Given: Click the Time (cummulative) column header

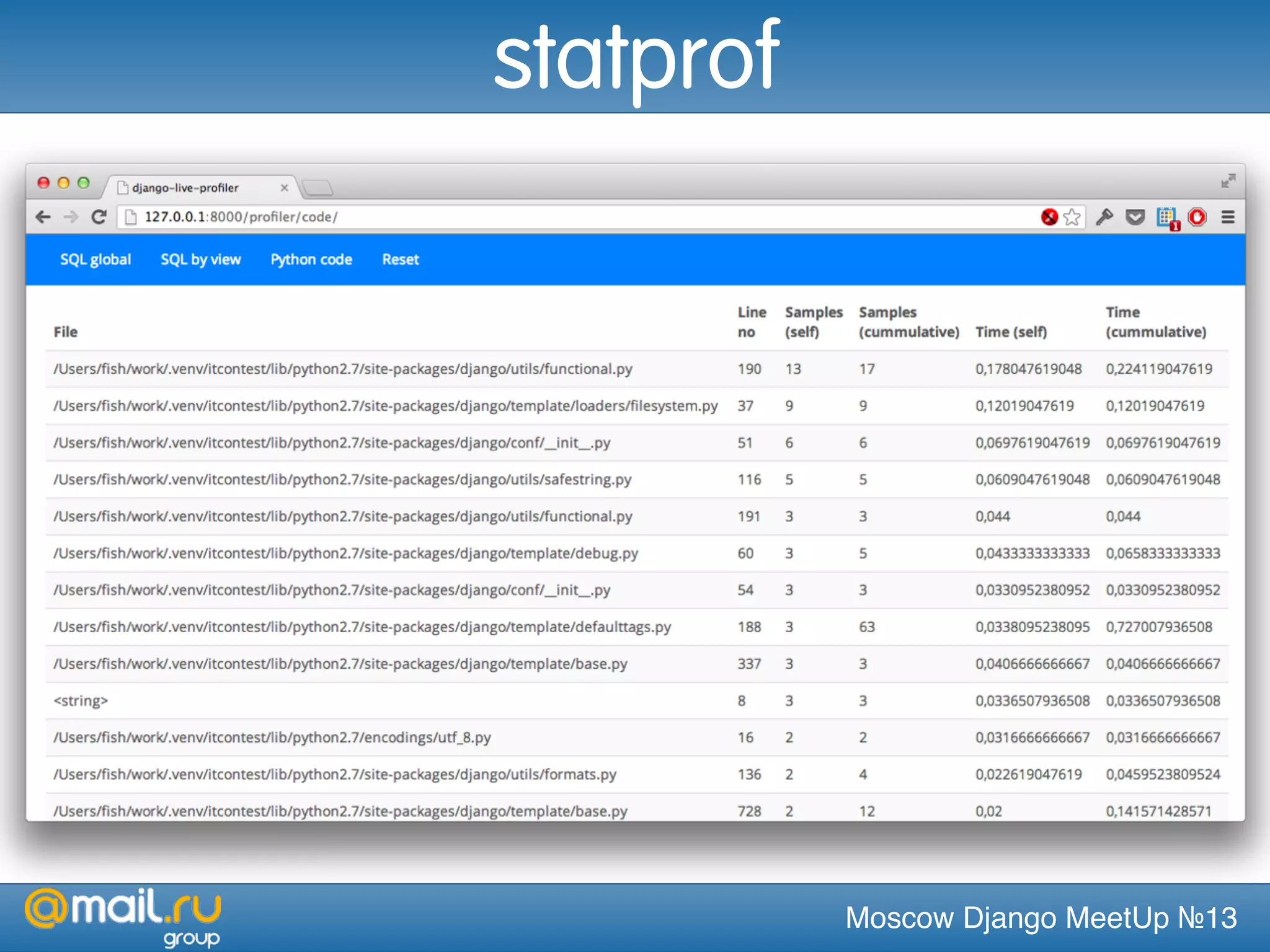Looking at the screenshot, I should pyautogui.click(x=1156, y=322).
